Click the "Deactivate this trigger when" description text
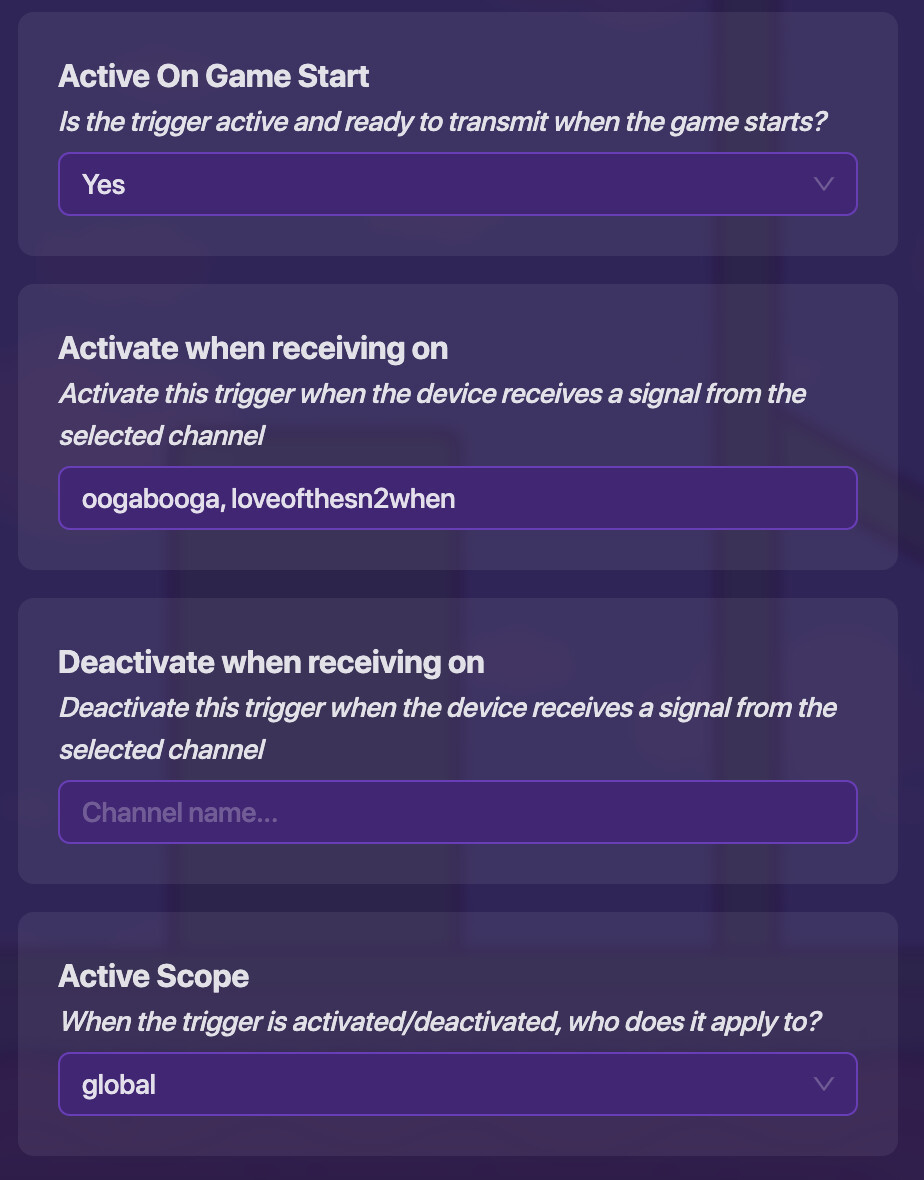 pos(447,708)
